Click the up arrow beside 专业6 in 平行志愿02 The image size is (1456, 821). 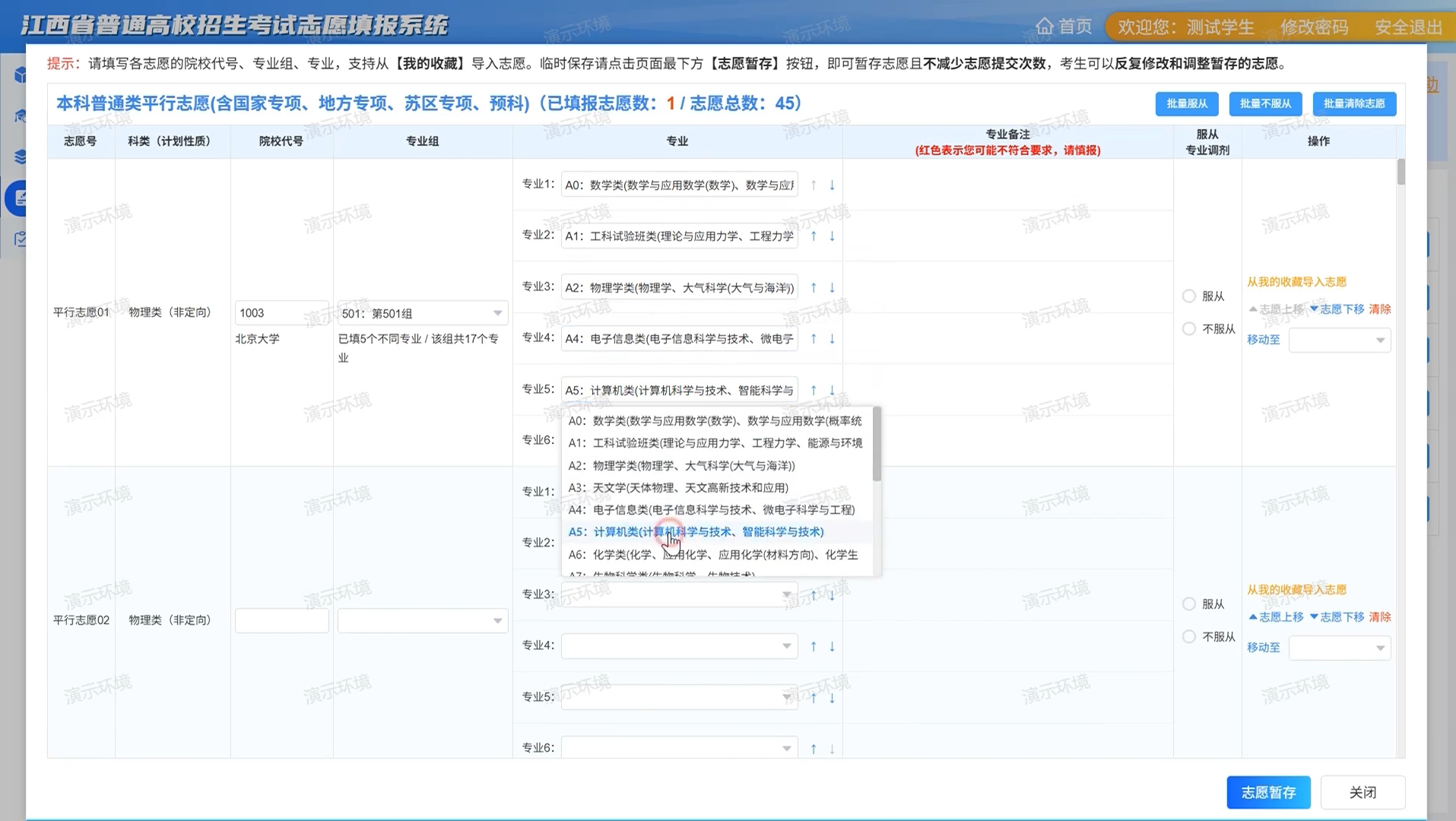coord(814,749)
